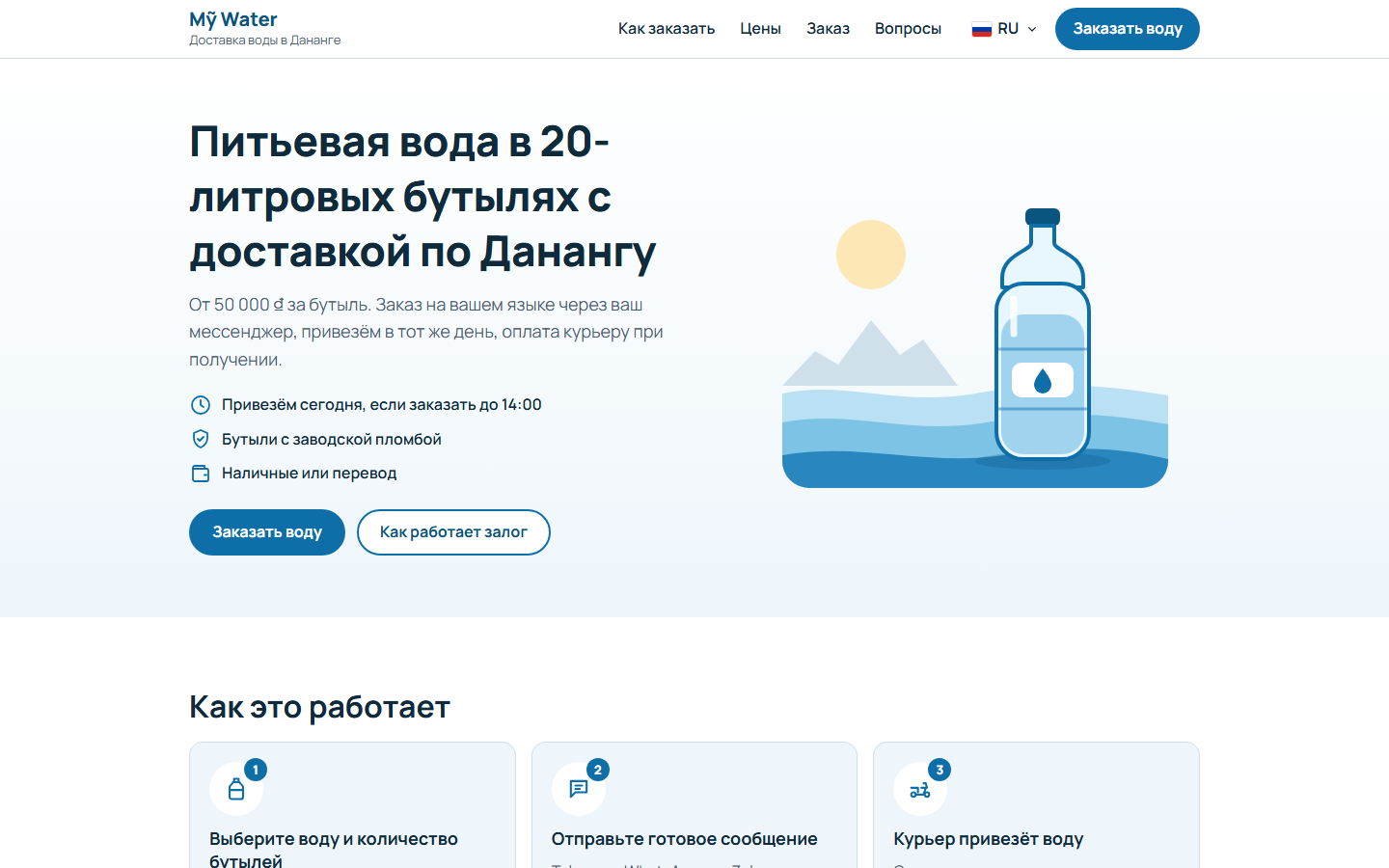Click Как работает залог button
The width and height of the screenshot is (1389, 868).
[x=453, y=532]
